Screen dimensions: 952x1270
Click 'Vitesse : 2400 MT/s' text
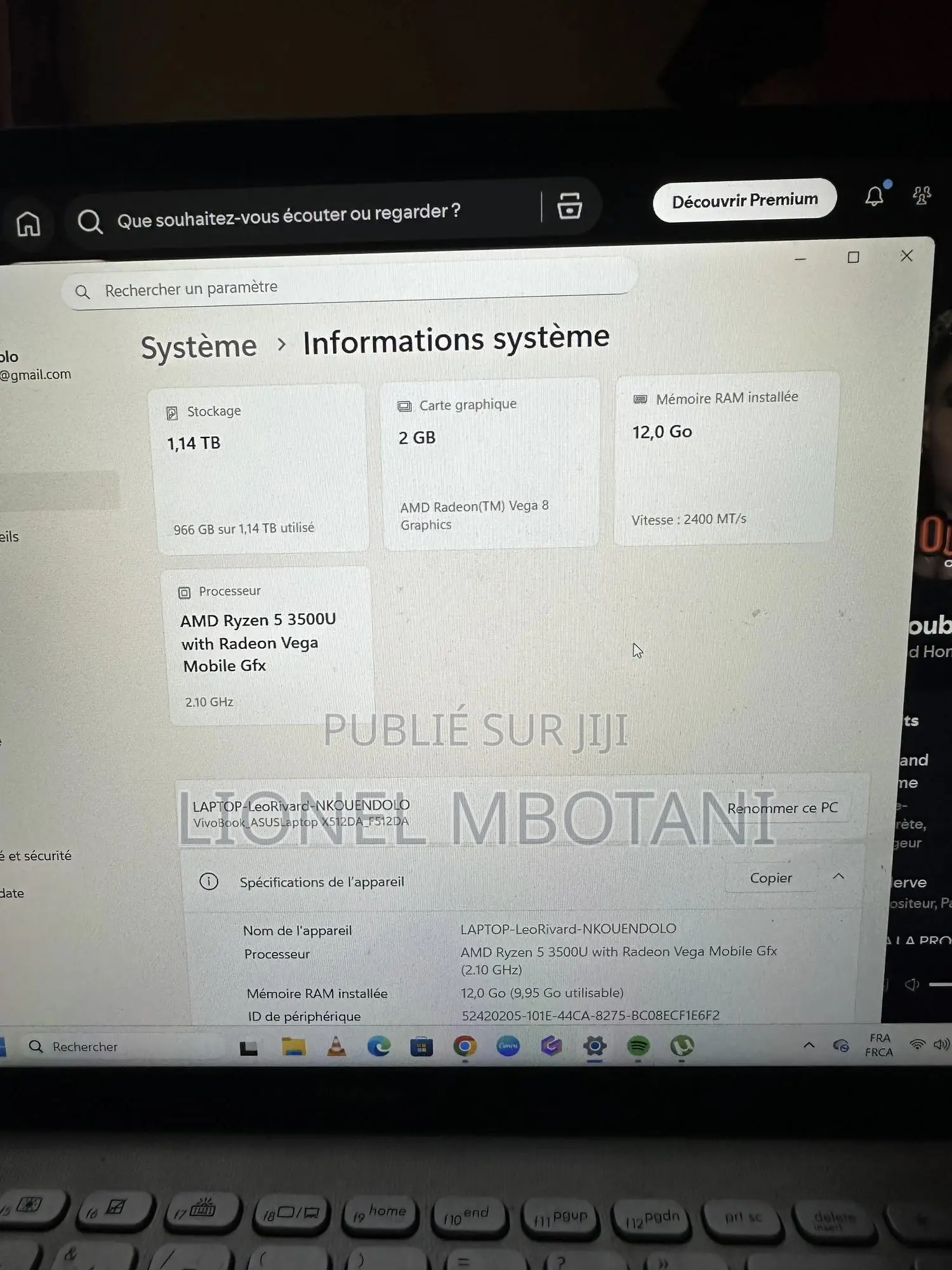(x=689, y=519)
